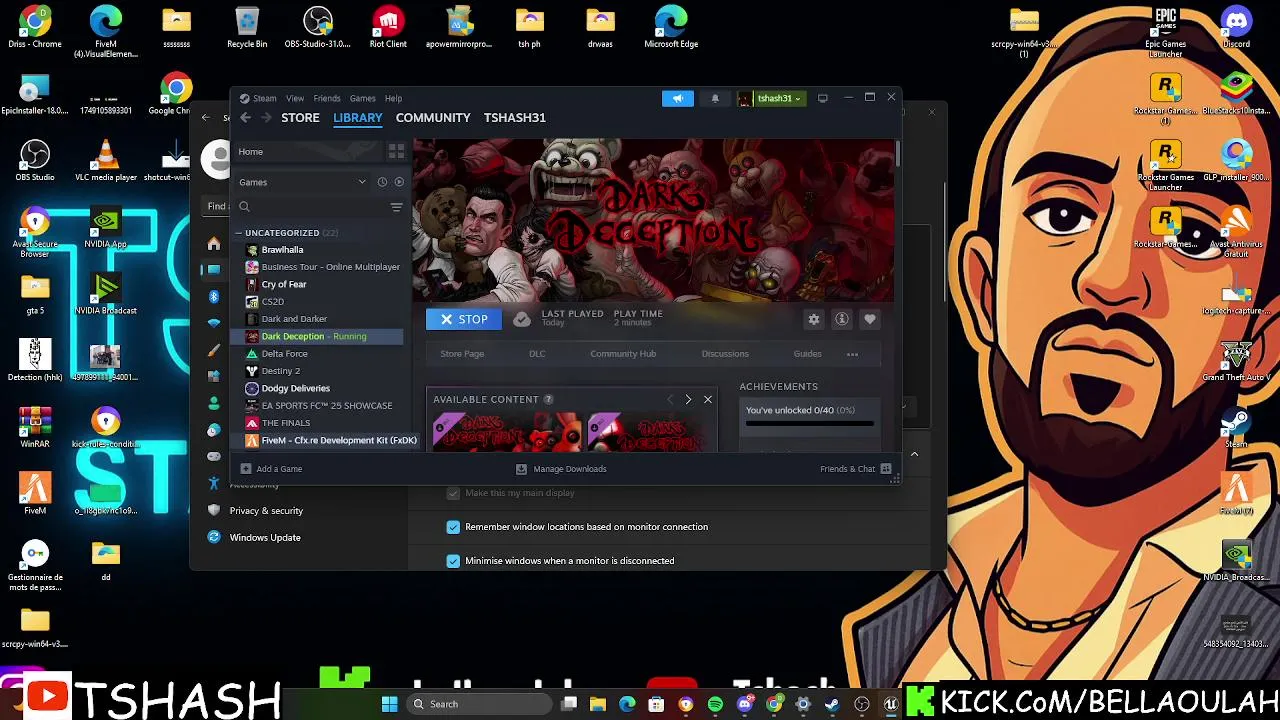Go back with Steam's back arrow

coord(245,118)
